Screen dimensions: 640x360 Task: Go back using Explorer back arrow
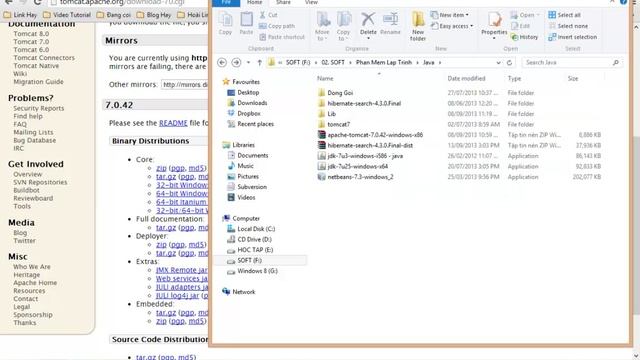pos(222,62)
